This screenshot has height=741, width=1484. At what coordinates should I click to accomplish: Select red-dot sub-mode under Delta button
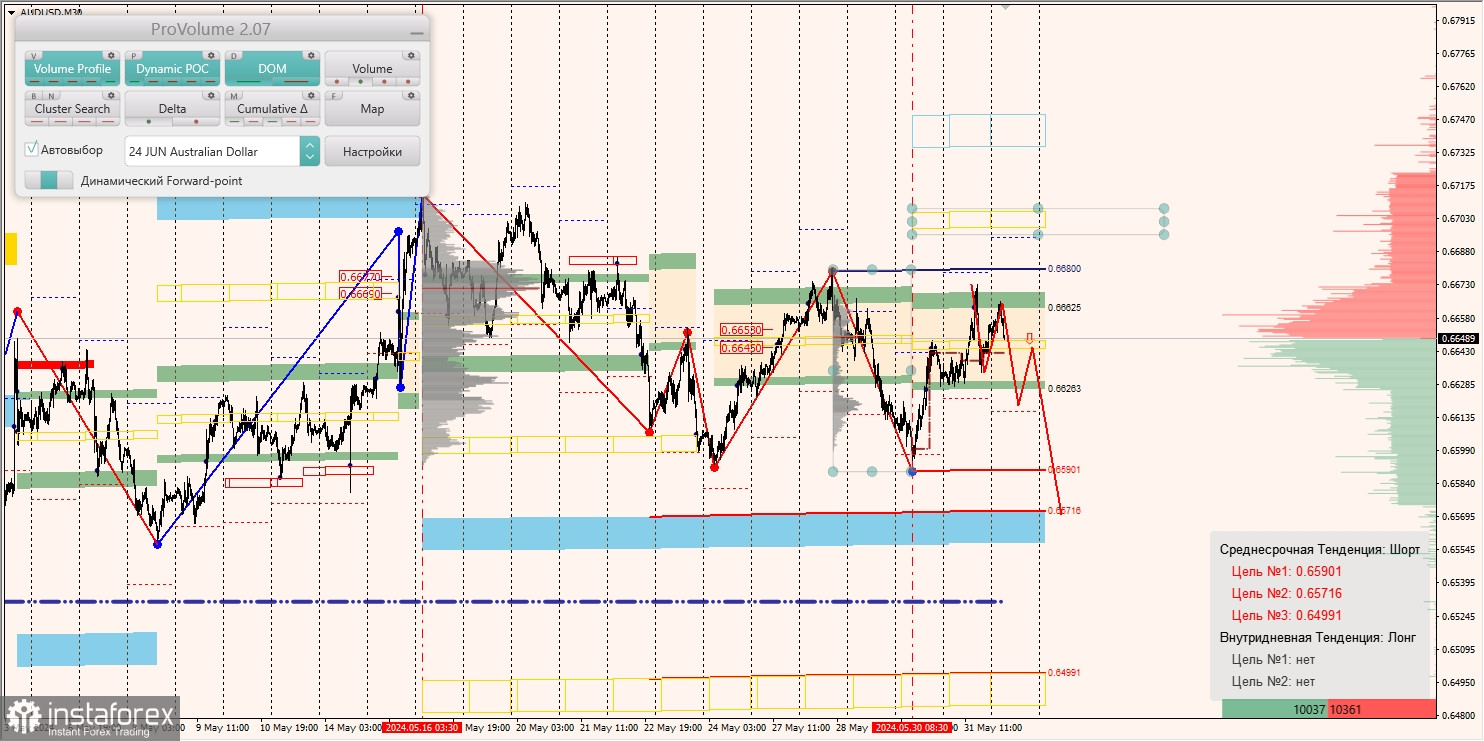point(196,121)
